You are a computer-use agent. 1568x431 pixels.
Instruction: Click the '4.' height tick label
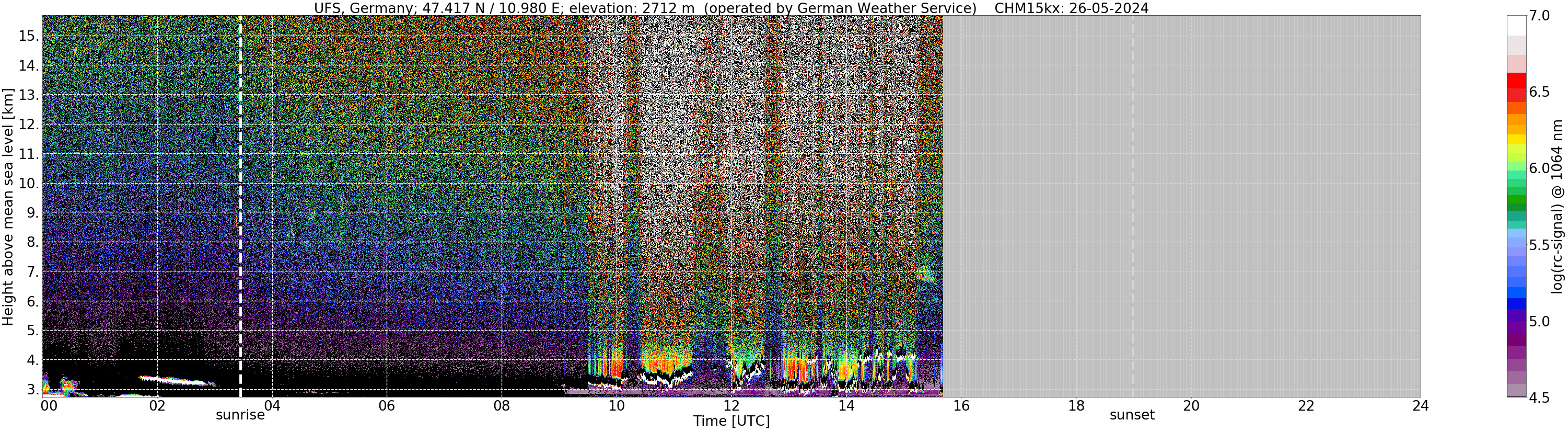32,360
